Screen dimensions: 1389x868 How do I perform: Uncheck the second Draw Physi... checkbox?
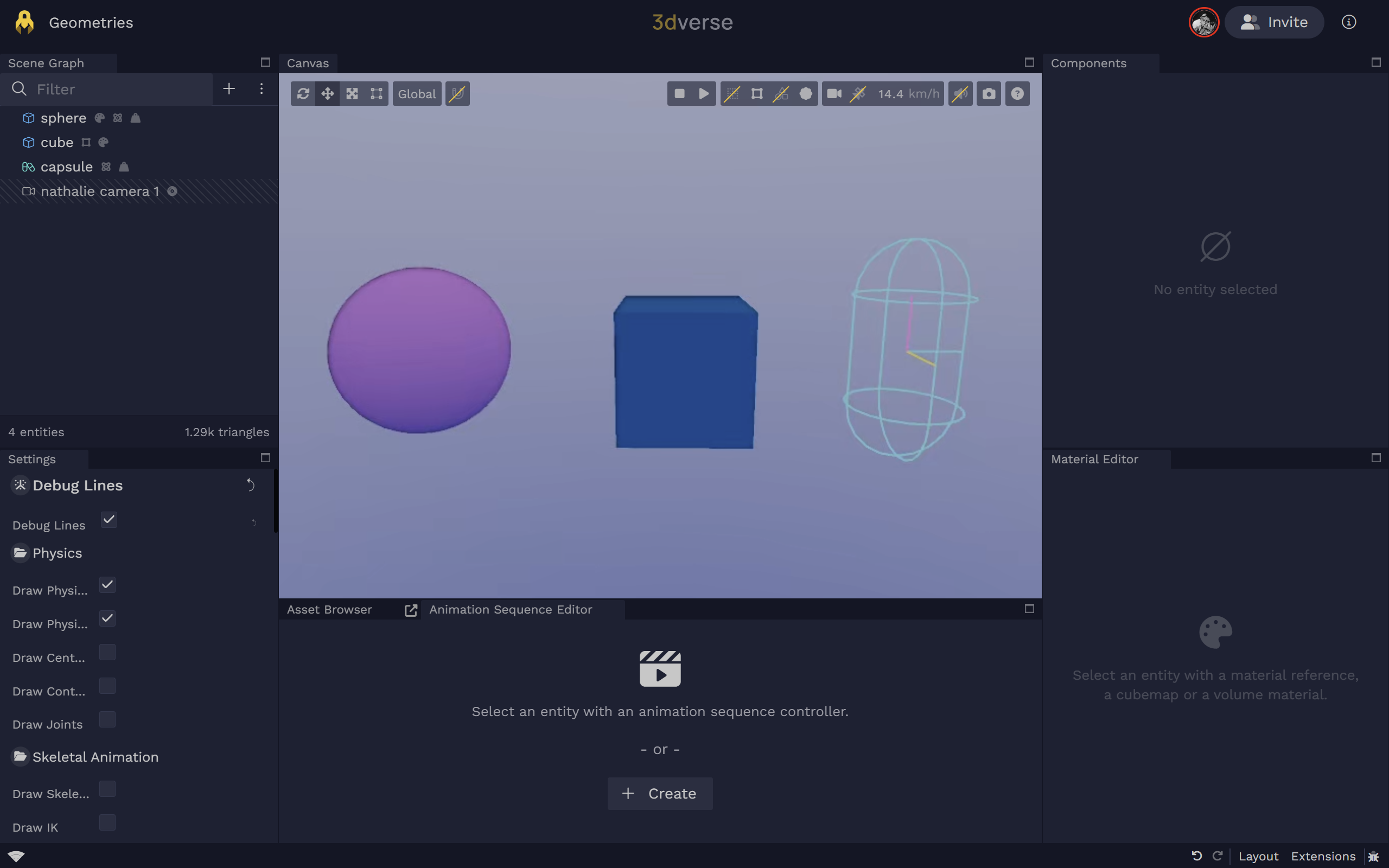pyautogui.click(x=107, y=619)
